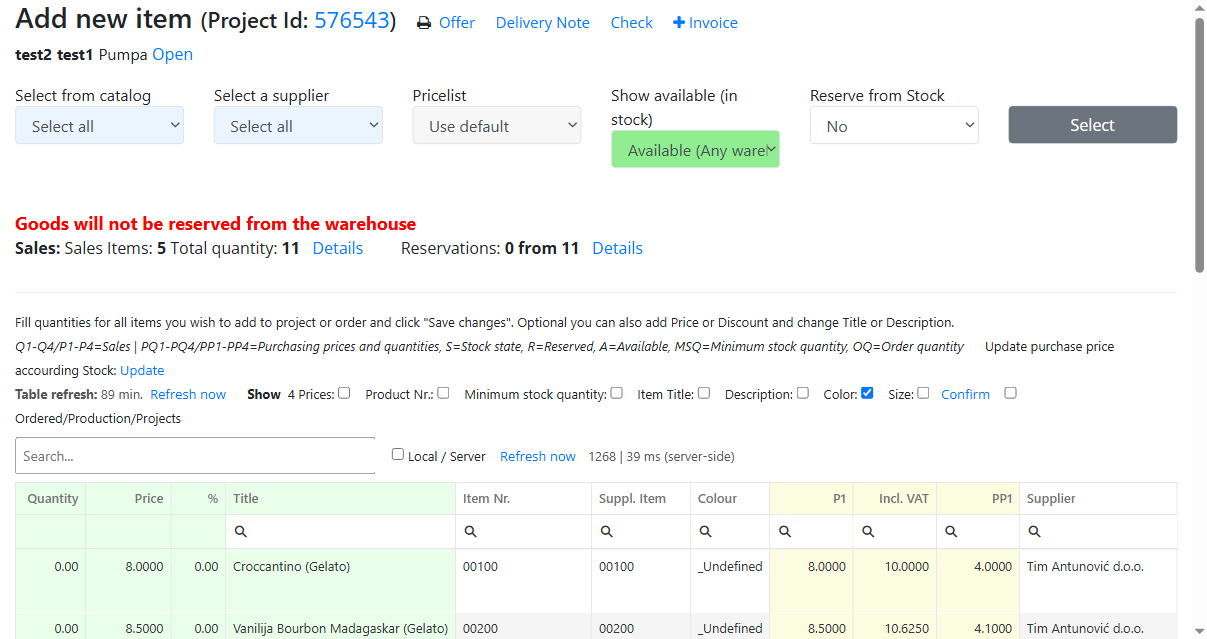
Task: Tick the Size checkbox
Action: (x=923, y=393)
